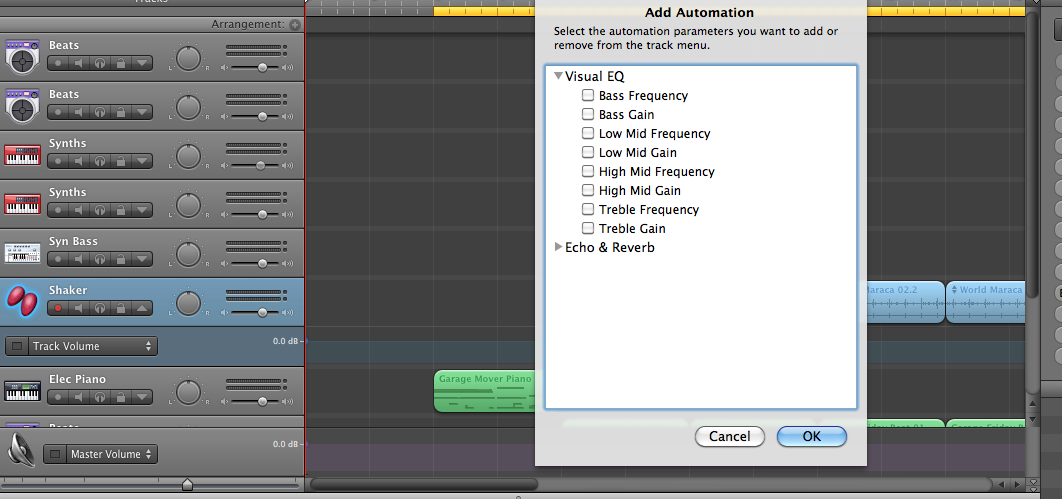Enable High Mid Frequency automation
Viewport: 1062px width, 499px height.
click(588, 171)
